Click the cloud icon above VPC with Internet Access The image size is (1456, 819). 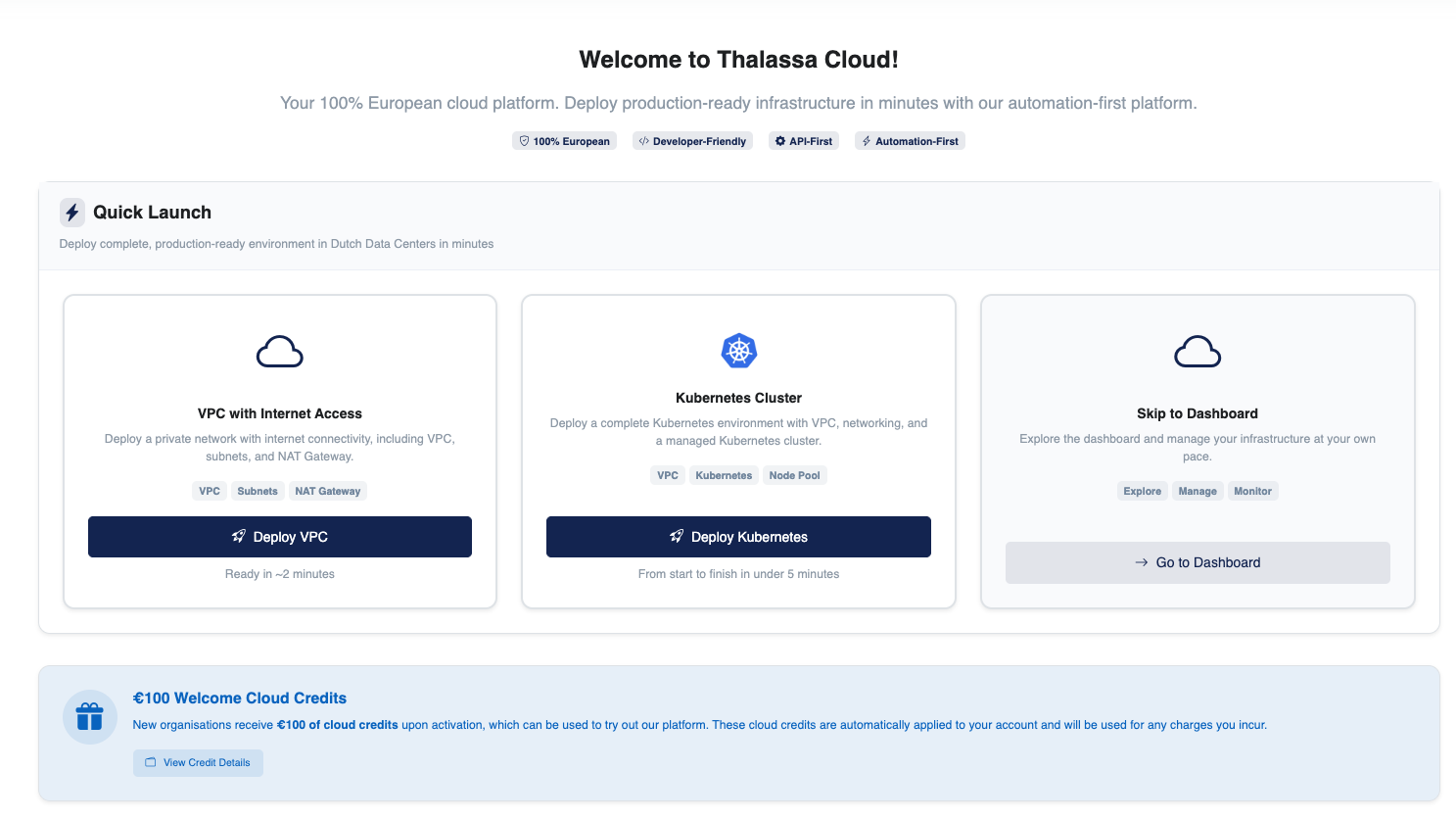pyautogui.click(x=279, y=351)
